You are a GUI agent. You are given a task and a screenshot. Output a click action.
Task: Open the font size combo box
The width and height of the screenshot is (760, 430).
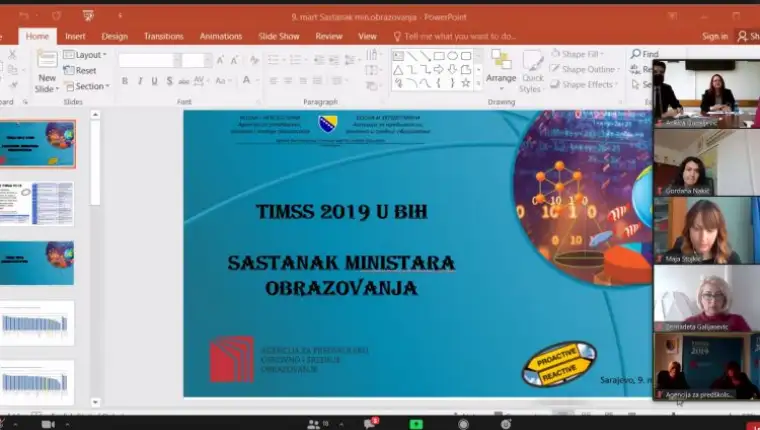pyautogui.click(x=197, y=60)
